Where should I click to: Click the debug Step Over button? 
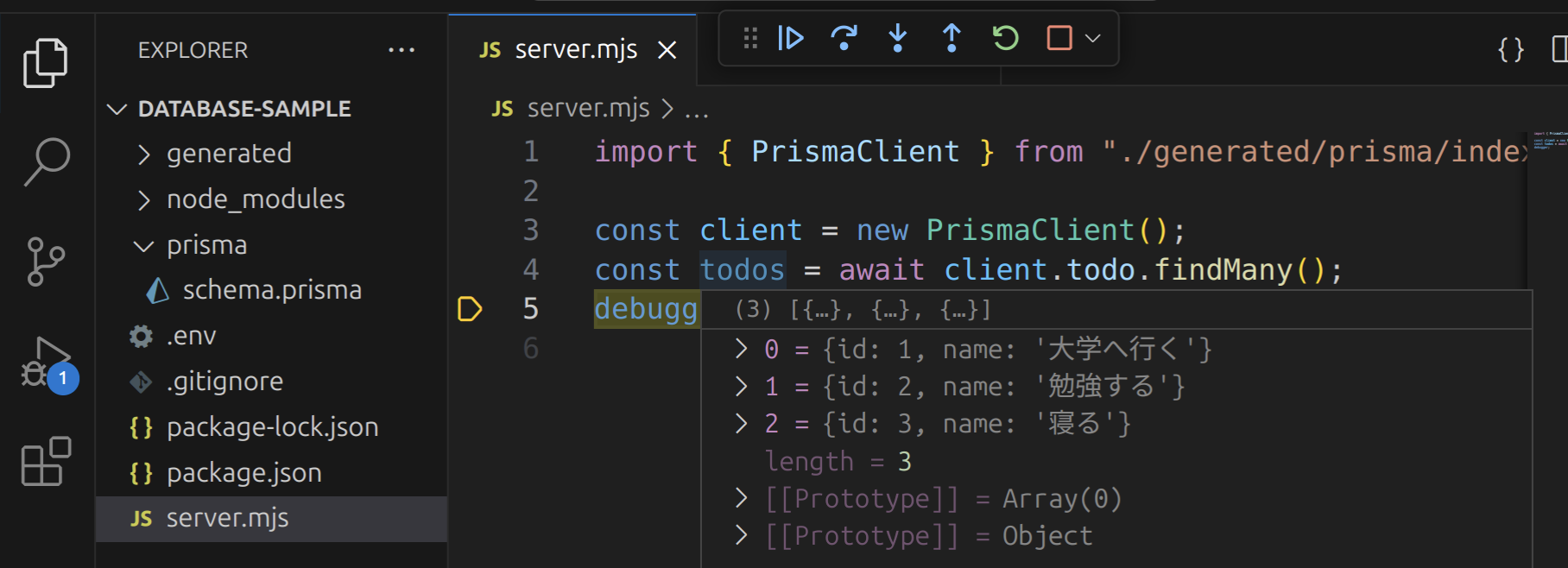tap(844, 38)
